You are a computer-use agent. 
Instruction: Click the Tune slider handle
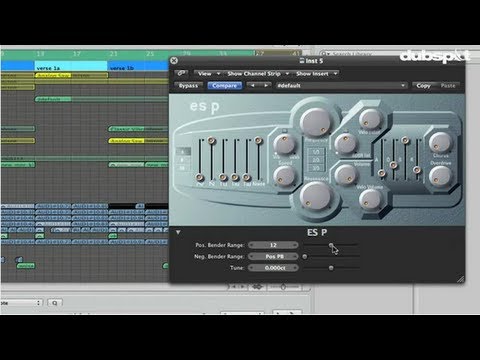coord(331,268)
